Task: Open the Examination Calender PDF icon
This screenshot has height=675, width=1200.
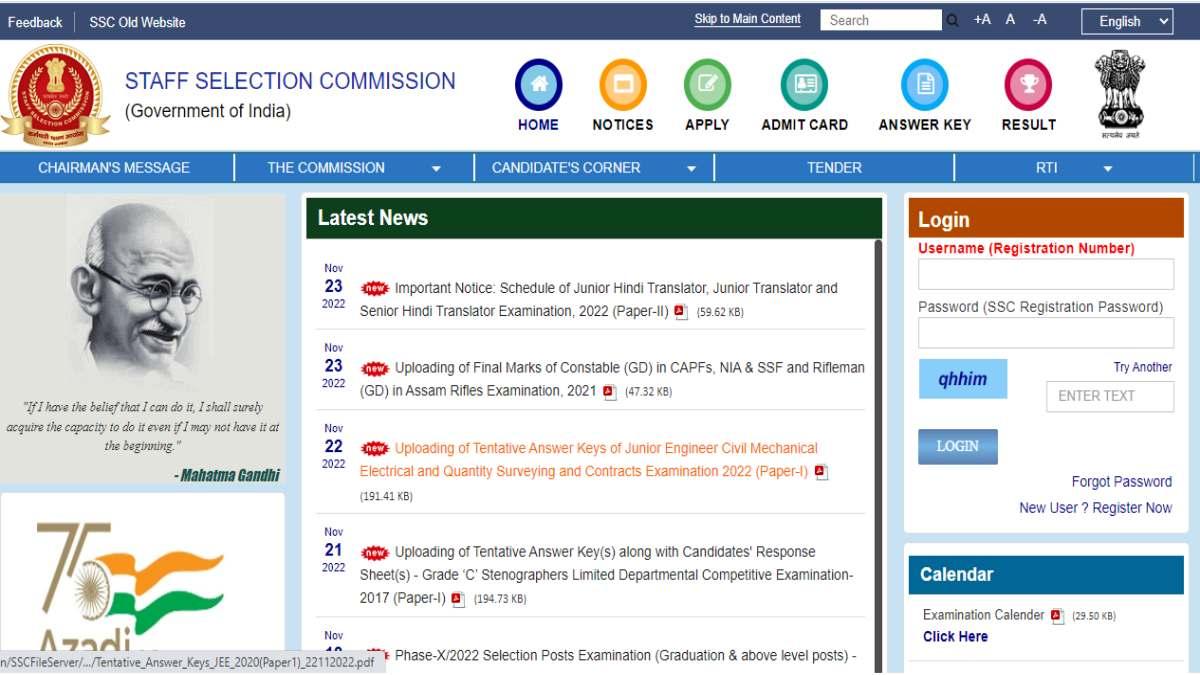Action: click(1058, 617)
